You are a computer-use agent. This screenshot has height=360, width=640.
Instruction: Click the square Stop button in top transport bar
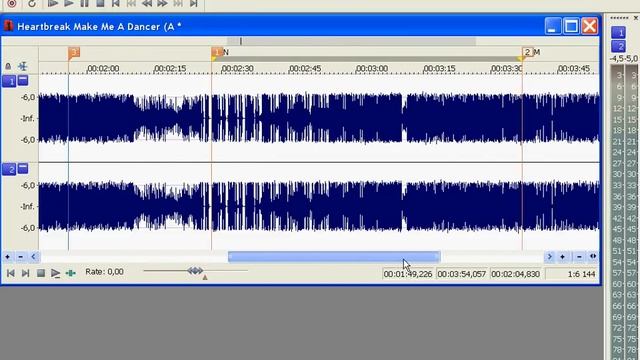pyautogui.click(x=100, y=4)
